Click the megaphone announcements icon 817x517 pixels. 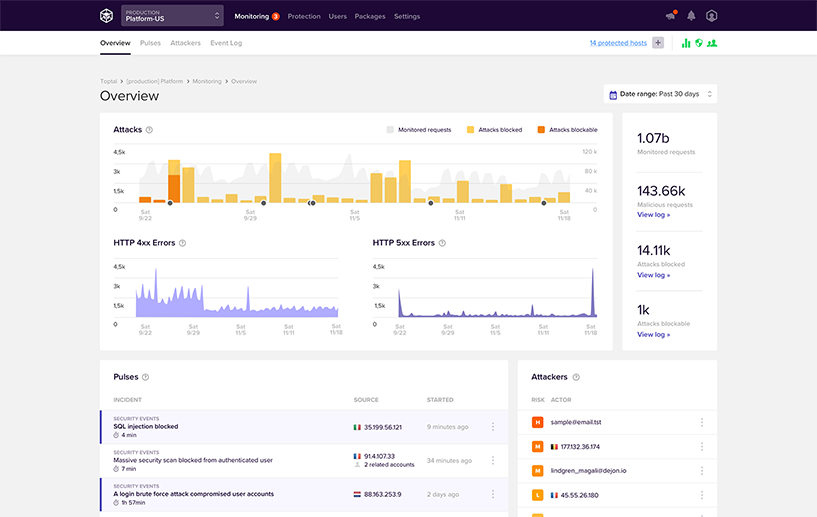click(x=670, y=16)
